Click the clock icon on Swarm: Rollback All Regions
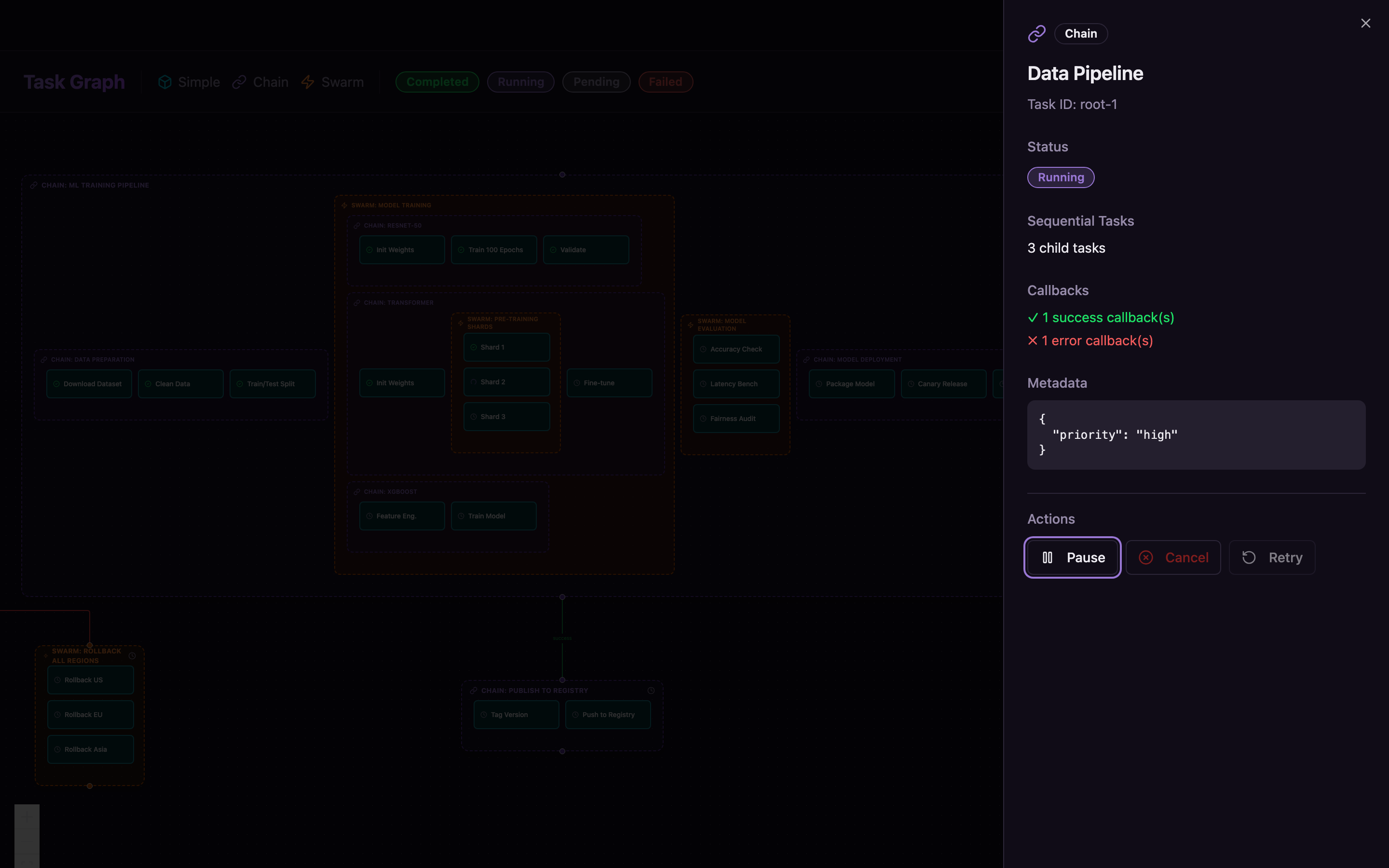The image size is (1389, 868). point(133,655)
